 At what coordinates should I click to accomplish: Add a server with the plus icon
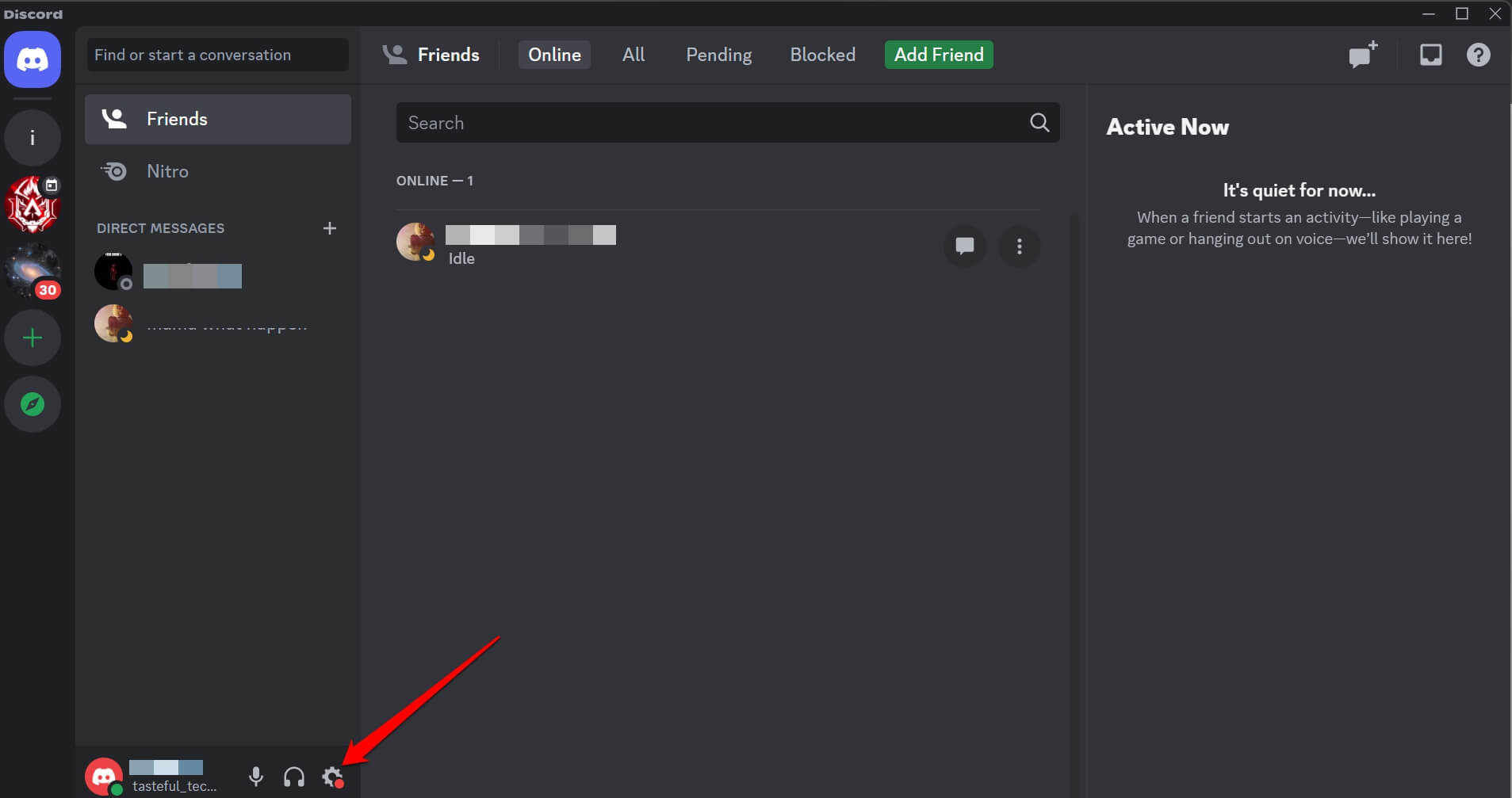33,338
